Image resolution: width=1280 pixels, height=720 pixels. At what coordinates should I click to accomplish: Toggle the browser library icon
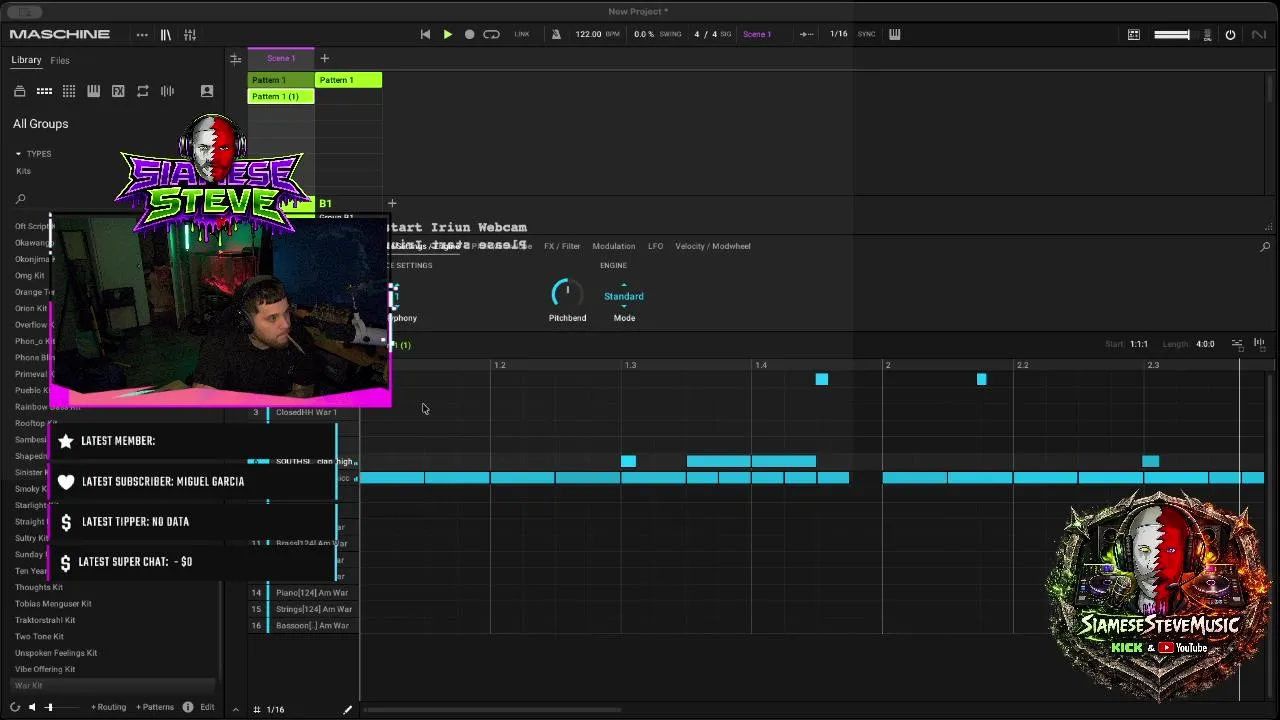pos(166,34)
